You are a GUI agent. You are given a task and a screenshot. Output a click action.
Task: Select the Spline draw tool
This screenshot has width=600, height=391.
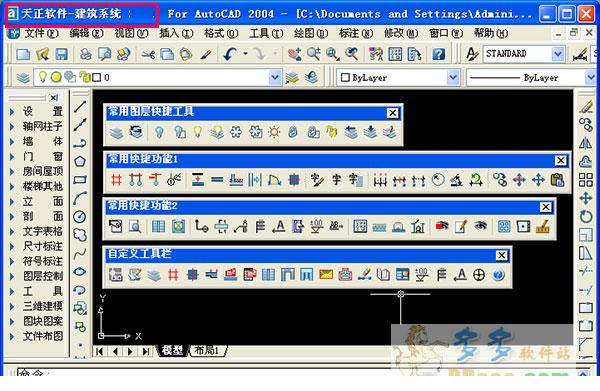point(80,253)
